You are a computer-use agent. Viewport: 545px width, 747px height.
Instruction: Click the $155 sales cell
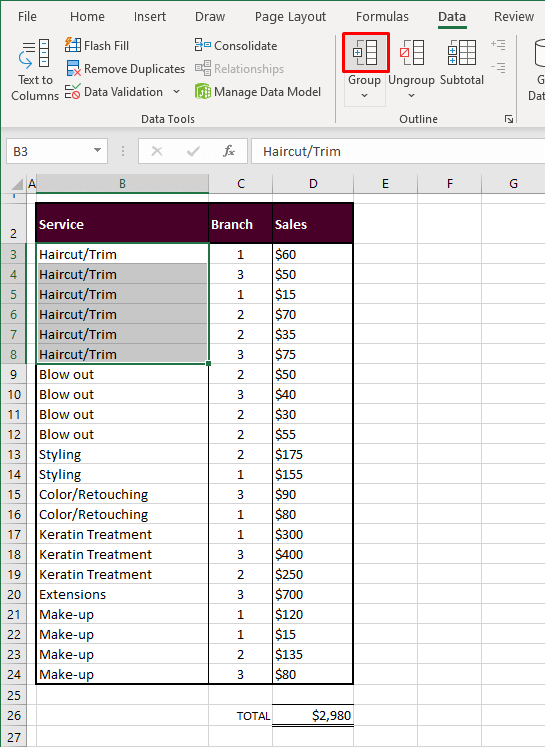click(x=313, y=474)
